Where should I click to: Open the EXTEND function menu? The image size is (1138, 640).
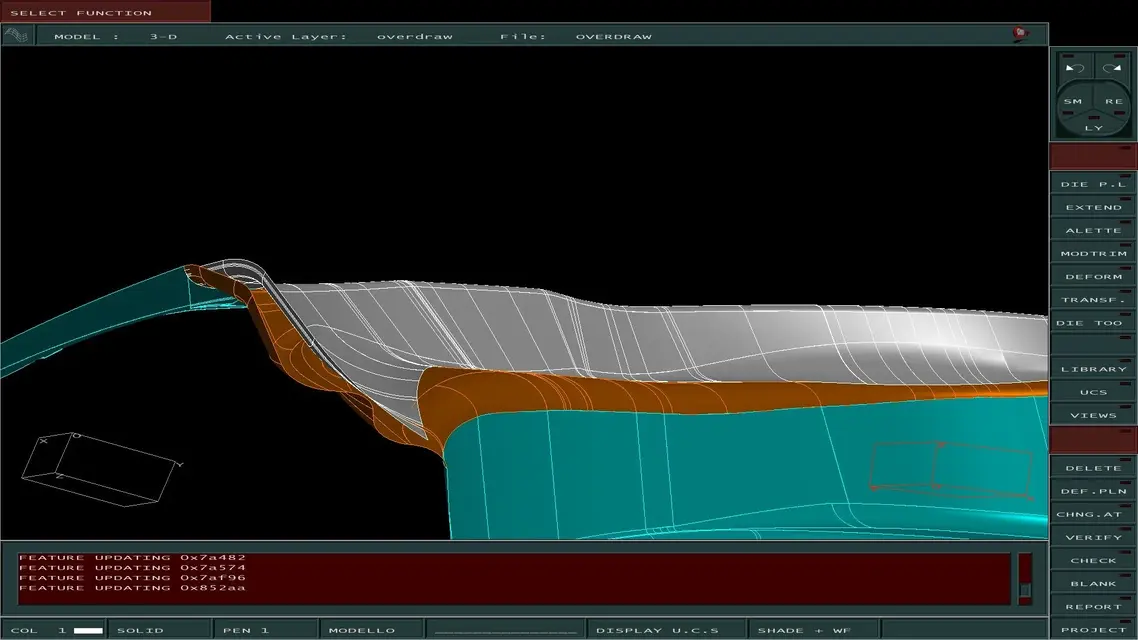(x=1093, y=207)
